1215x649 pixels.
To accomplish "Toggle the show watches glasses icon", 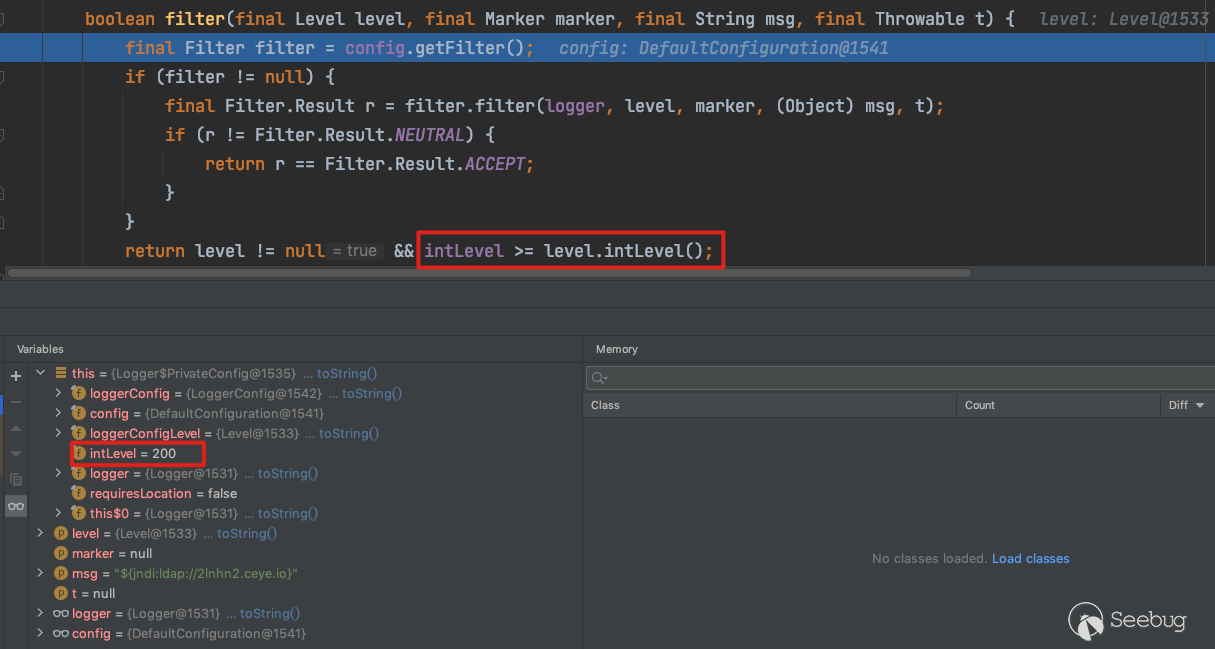I will 16,506.
